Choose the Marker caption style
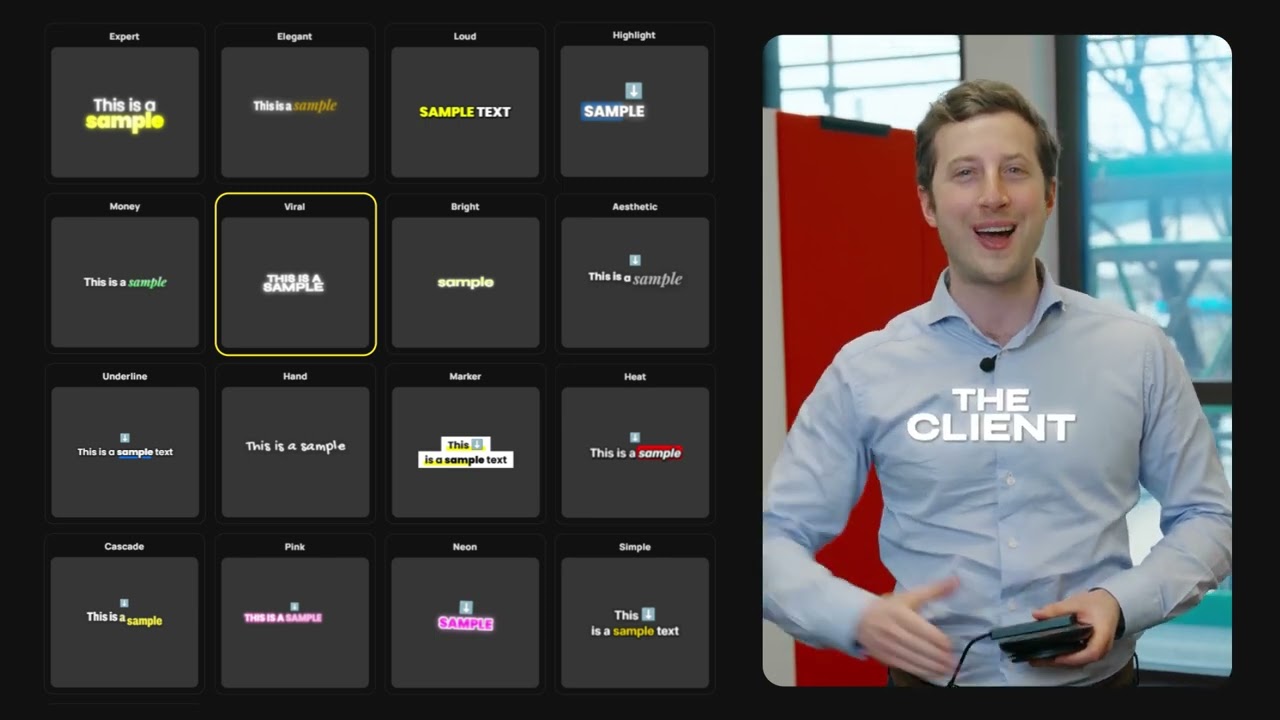This screenshot has height=720, width=1280. pyautogui.click(x=465, y=443)
